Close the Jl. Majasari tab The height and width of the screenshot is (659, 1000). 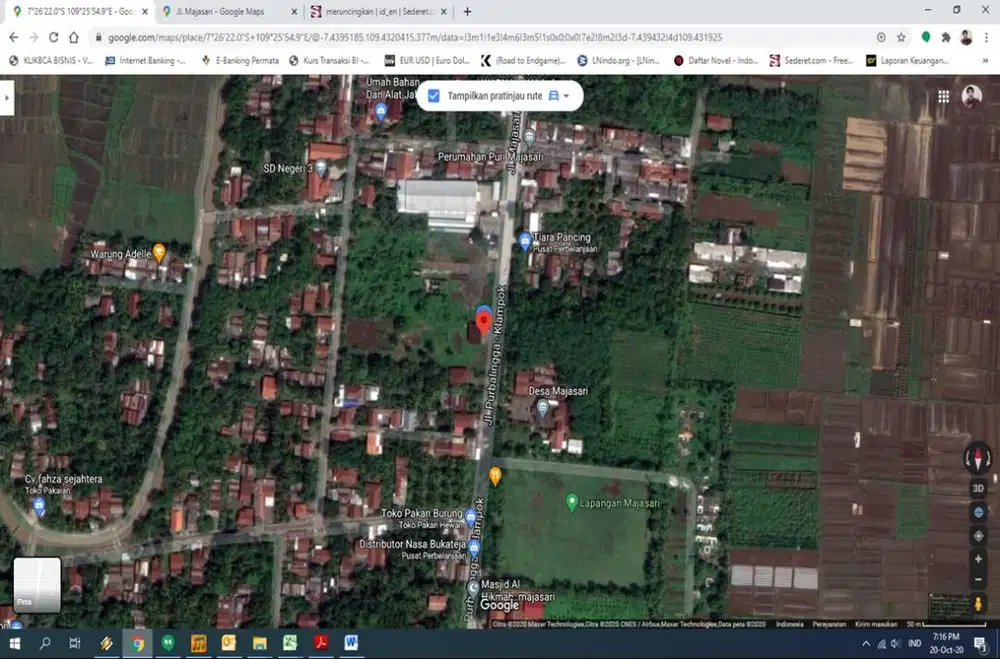pos(294,11)
